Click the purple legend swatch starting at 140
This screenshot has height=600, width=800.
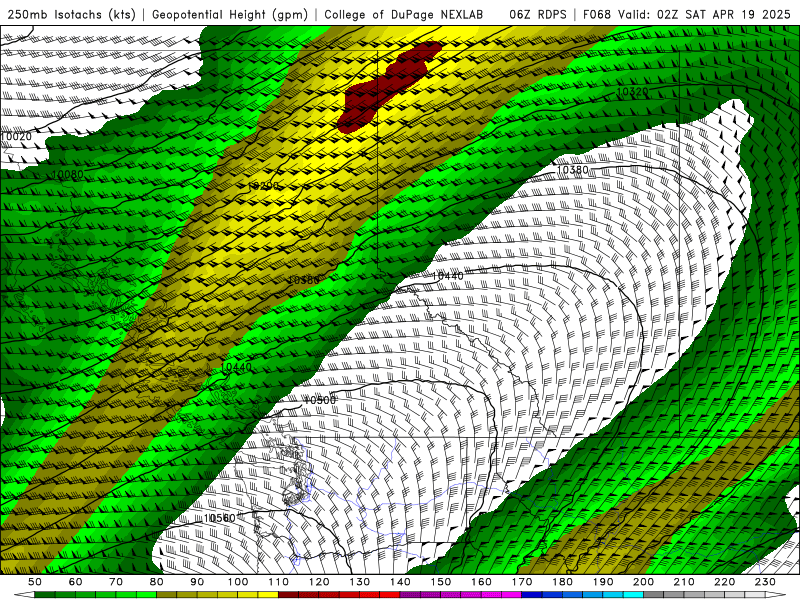pos(410,595)
